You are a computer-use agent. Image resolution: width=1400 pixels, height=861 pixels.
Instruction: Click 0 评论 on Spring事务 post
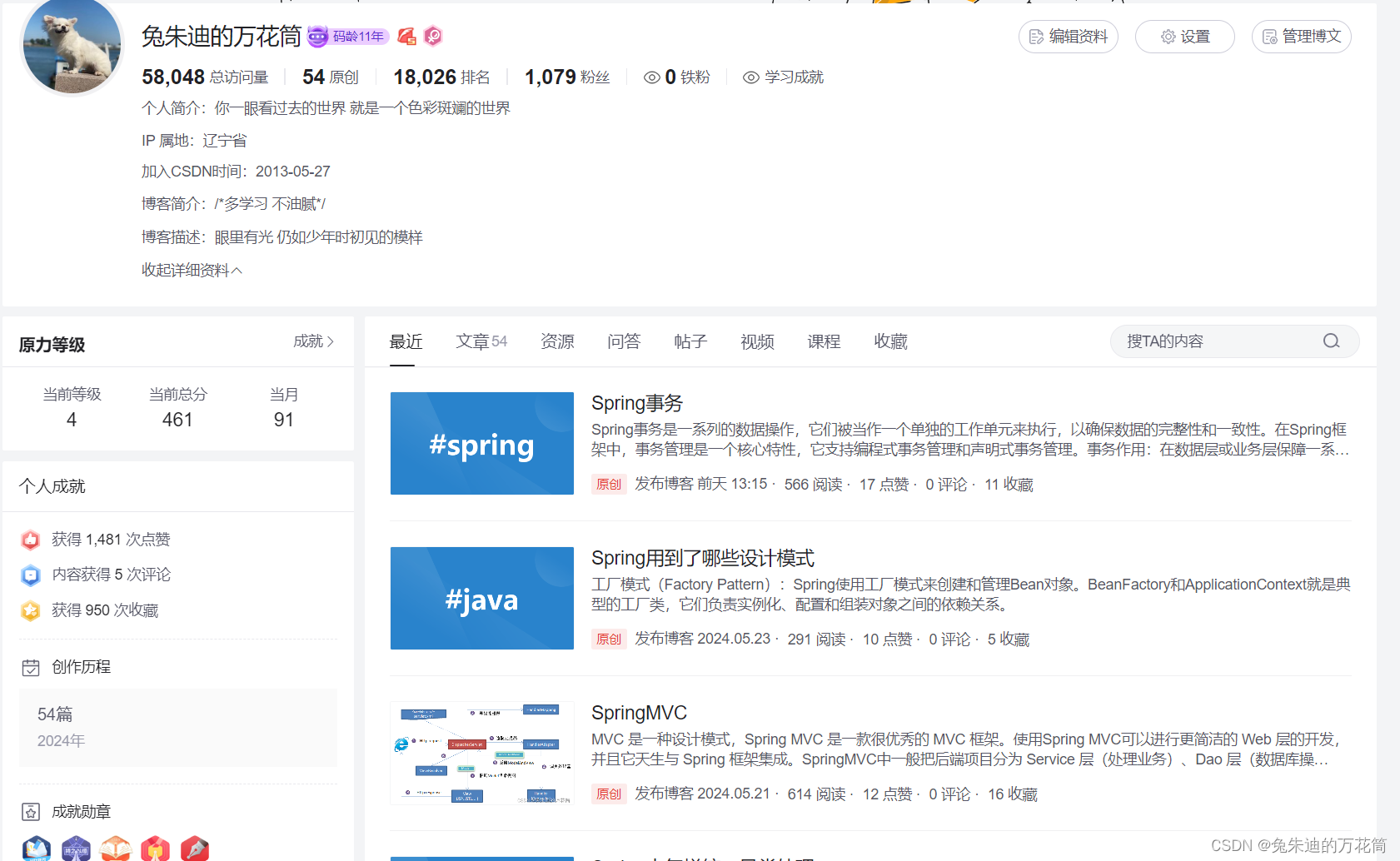coord(946,484)
